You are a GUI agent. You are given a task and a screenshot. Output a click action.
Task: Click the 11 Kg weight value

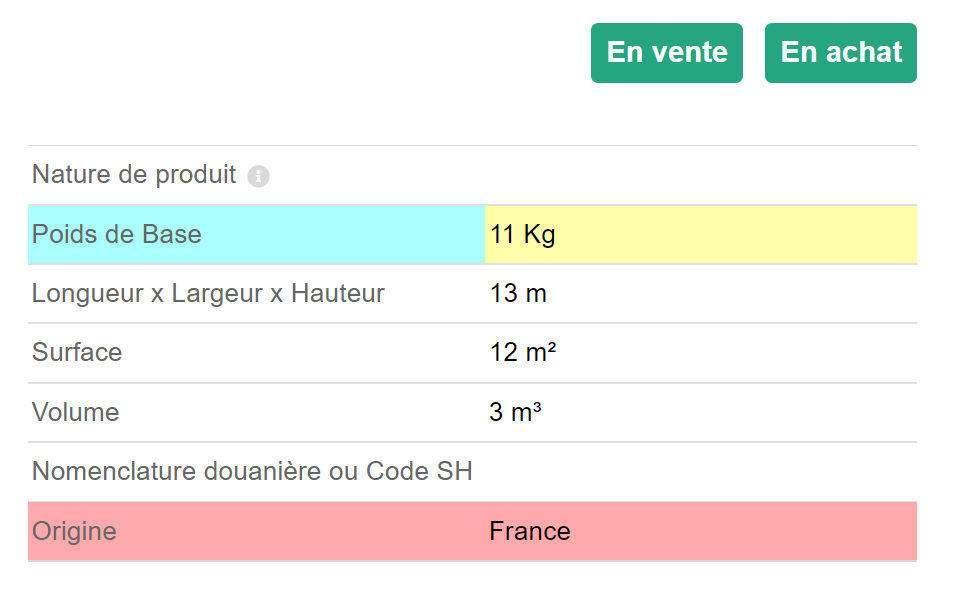522,235
